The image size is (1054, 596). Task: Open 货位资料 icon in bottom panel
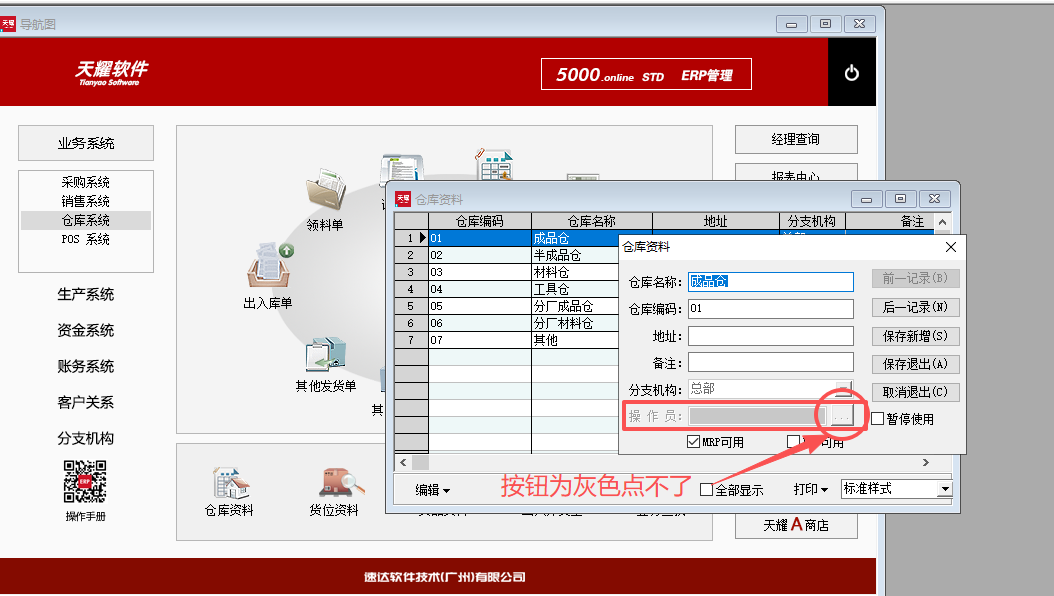point(333,484)
